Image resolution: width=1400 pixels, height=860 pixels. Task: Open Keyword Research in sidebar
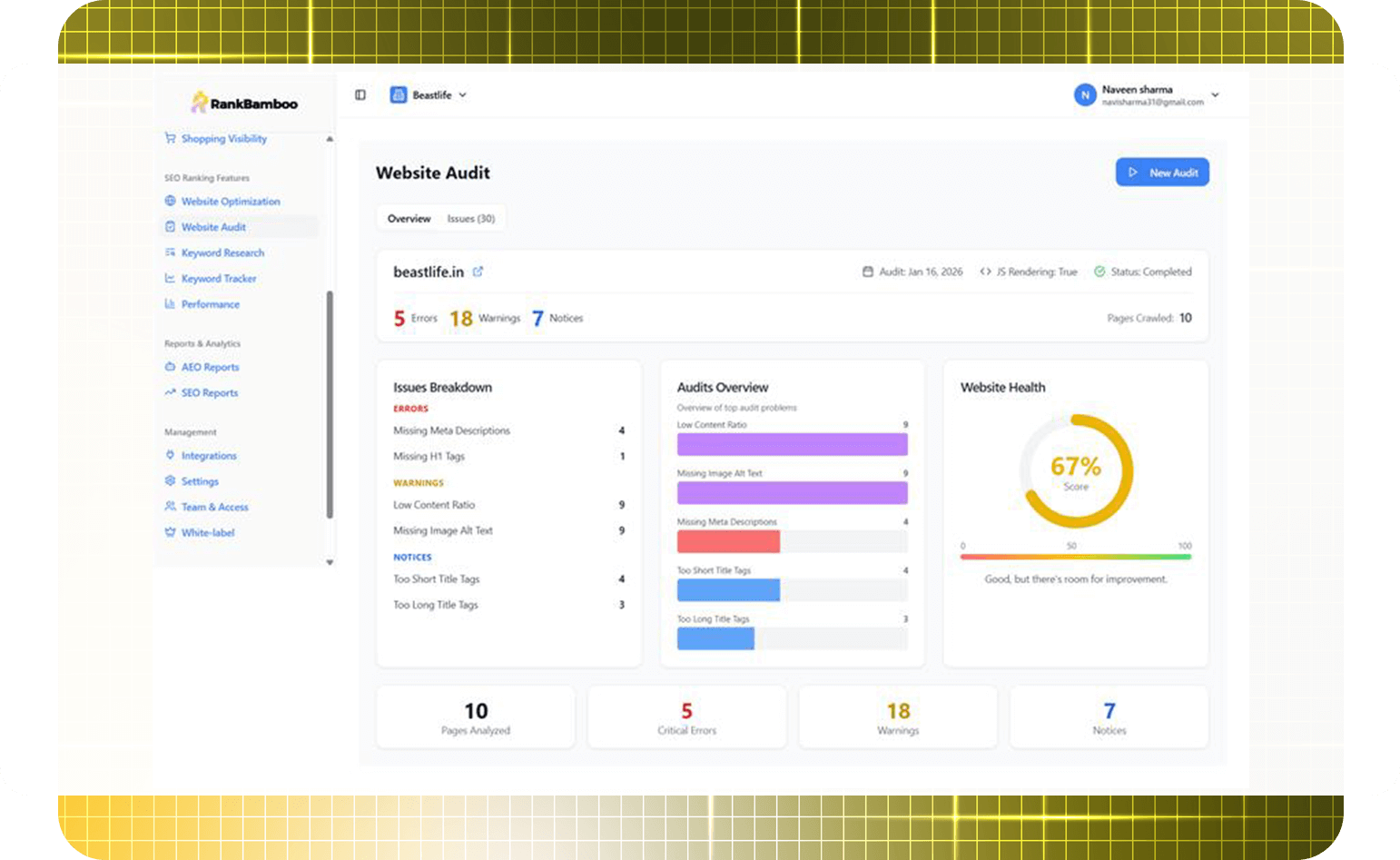(x=222, y=252)
